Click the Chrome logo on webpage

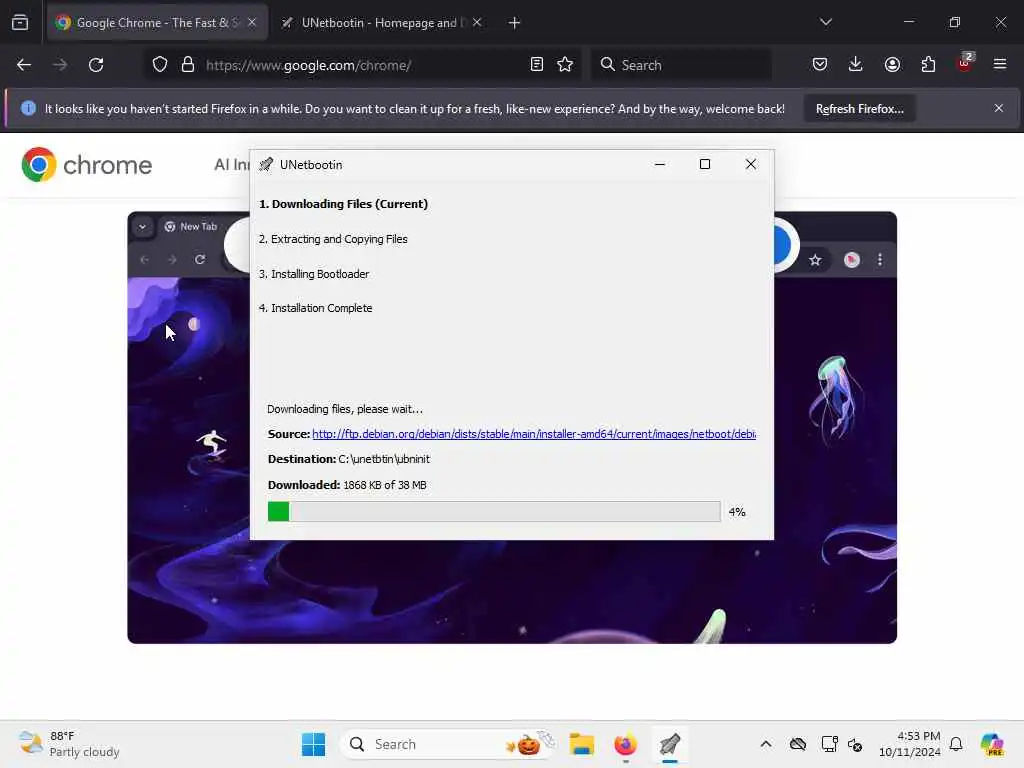tap(86, 165)
